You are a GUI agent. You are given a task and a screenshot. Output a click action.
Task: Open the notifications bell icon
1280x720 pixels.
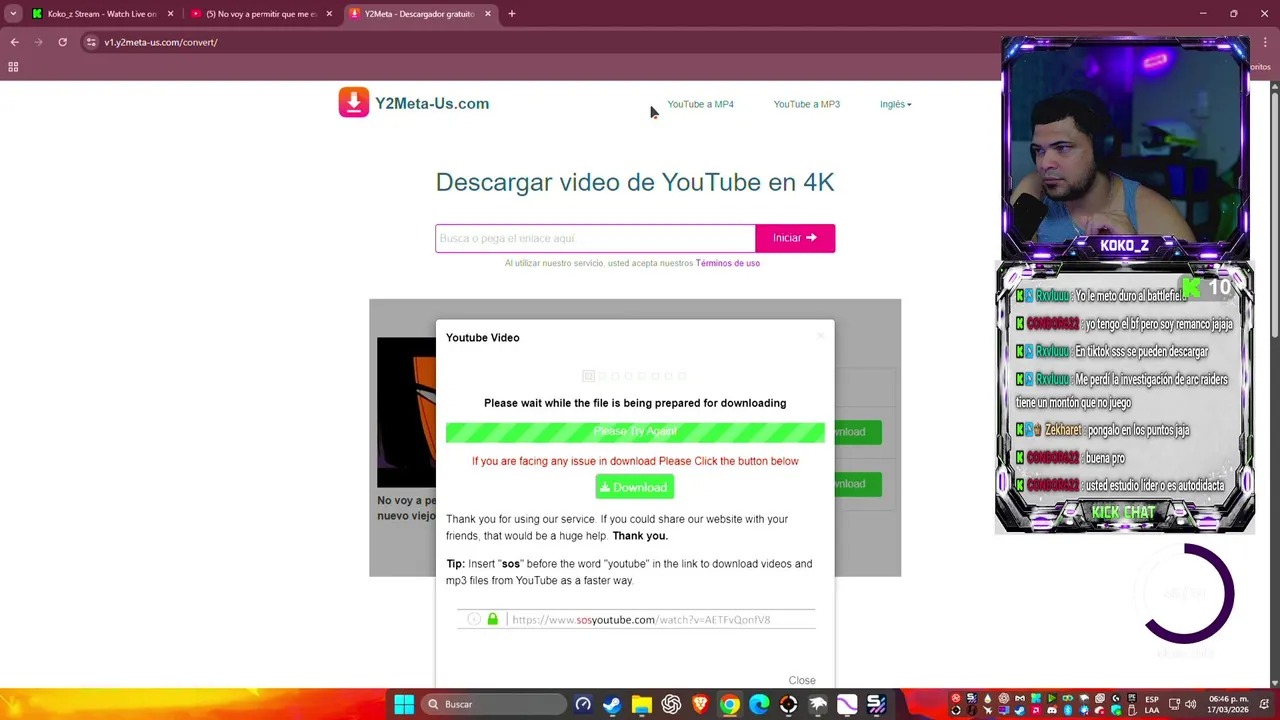pyautogui.click(x=1264, y=704)
